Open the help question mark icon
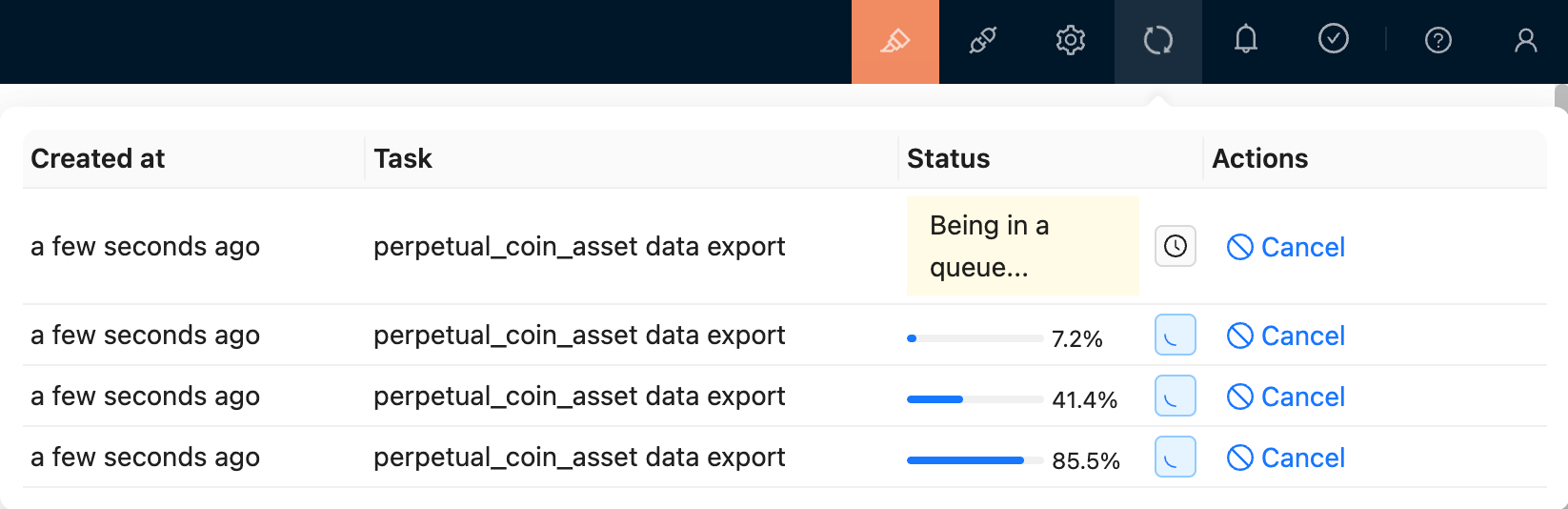Viewport: 1568px width, 509px height. [1437, 40]
